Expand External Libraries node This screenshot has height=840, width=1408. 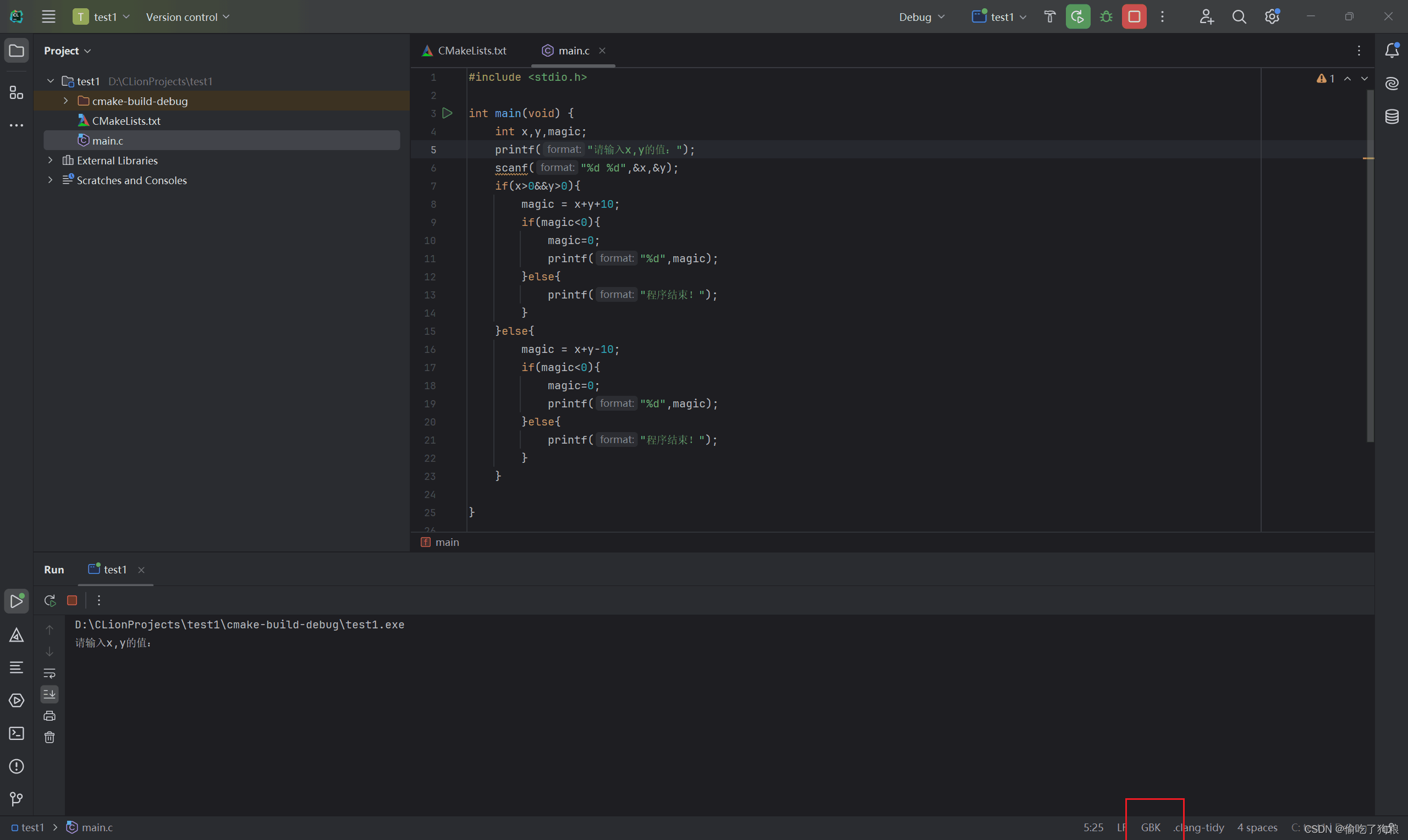pyautogui.click(x=51, y=160)
